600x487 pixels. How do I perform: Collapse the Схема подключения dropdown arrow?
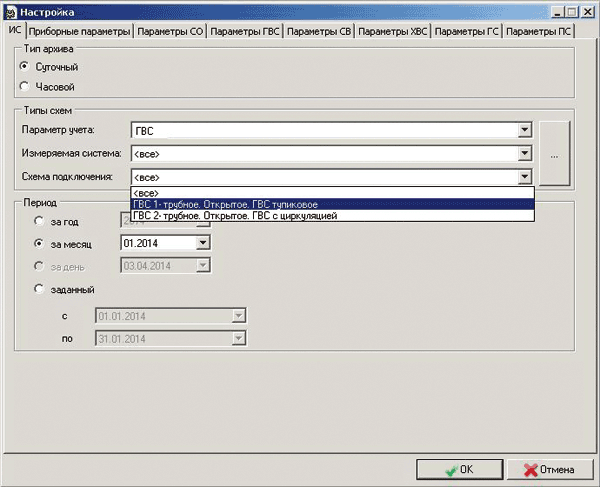tap(525, 177)
